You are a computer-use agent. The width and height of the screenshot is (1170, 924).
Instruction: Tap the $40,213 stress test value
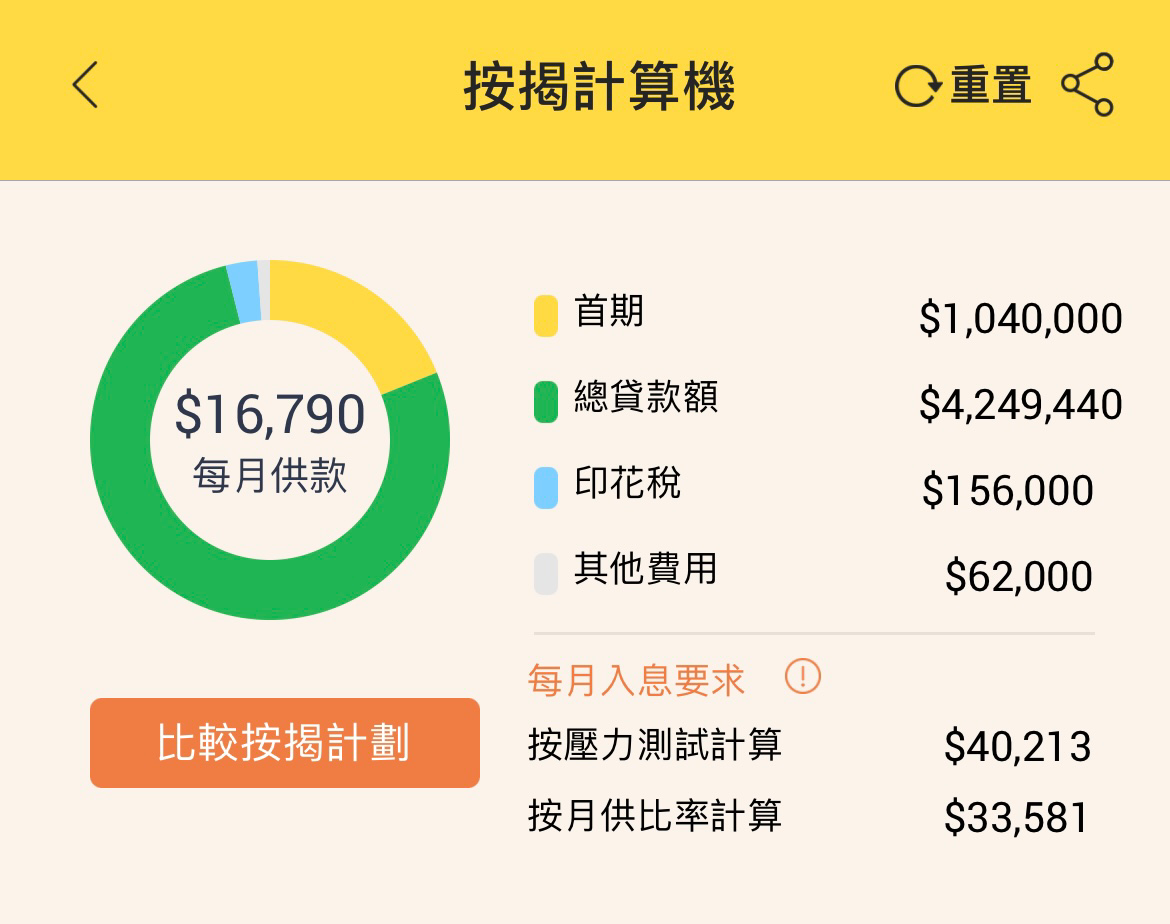pos(1017,747)
